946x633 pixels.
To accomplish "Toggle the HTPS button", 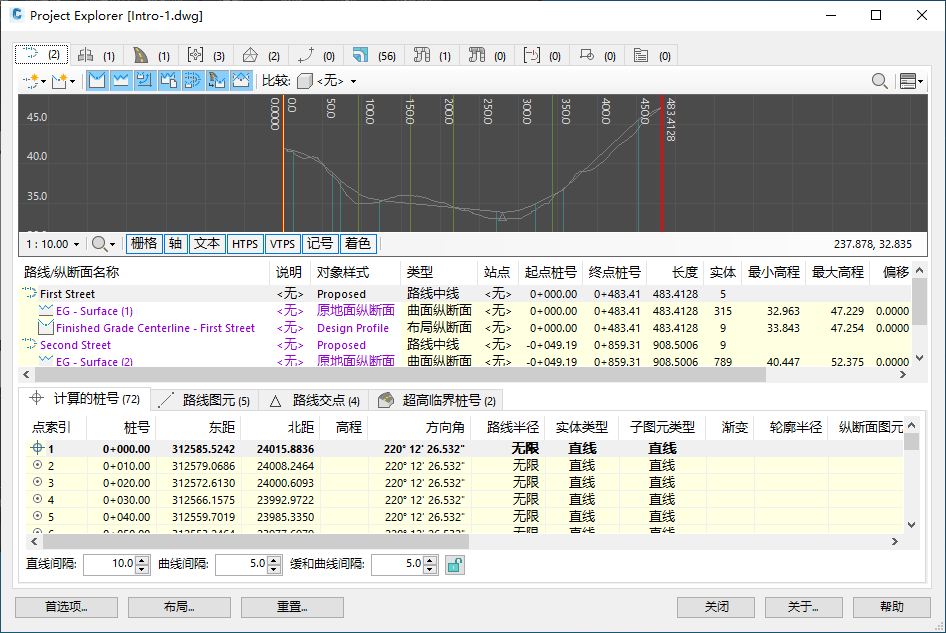I will click(245, 244).
